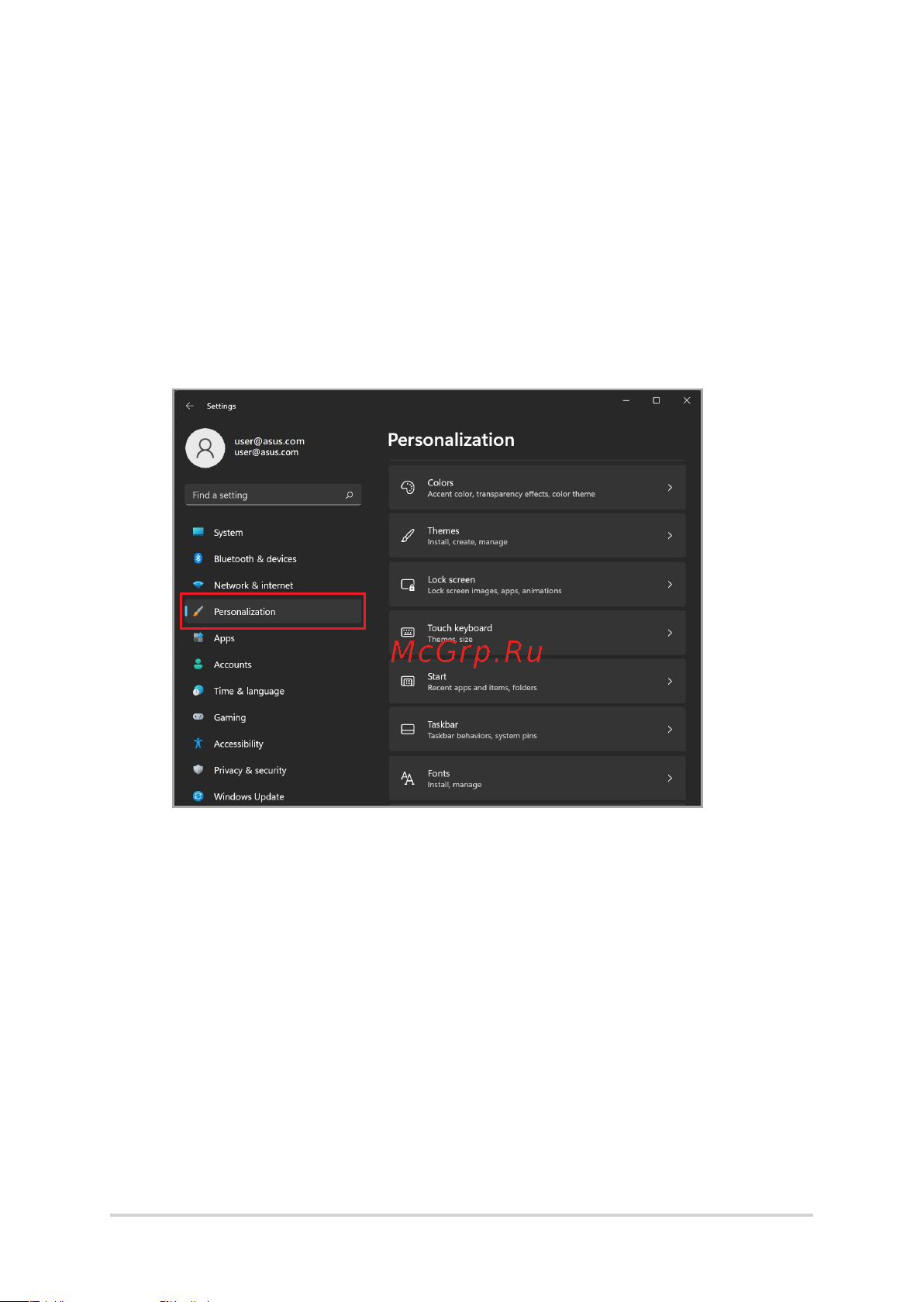Go to Gaming settings

pyautogui.click(x=273, y=717)
